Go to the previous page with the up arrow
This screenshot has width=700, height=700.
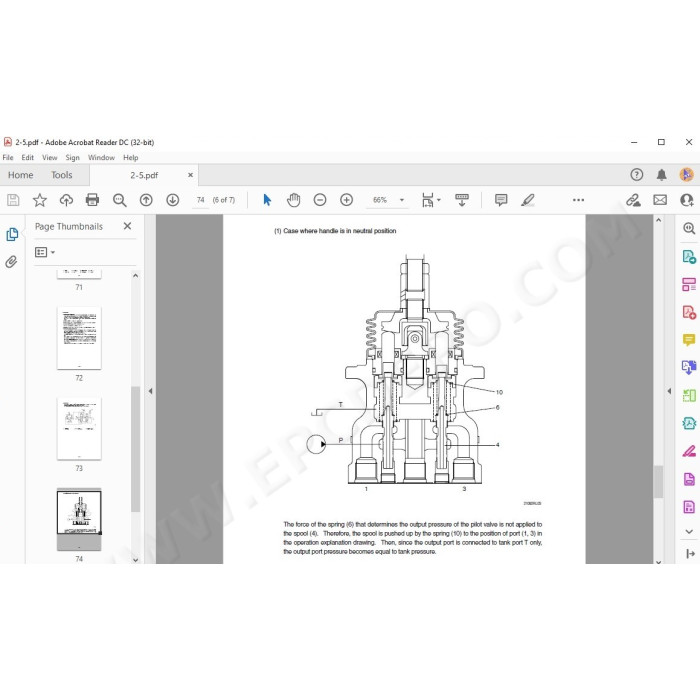click(x=146, y=200)
